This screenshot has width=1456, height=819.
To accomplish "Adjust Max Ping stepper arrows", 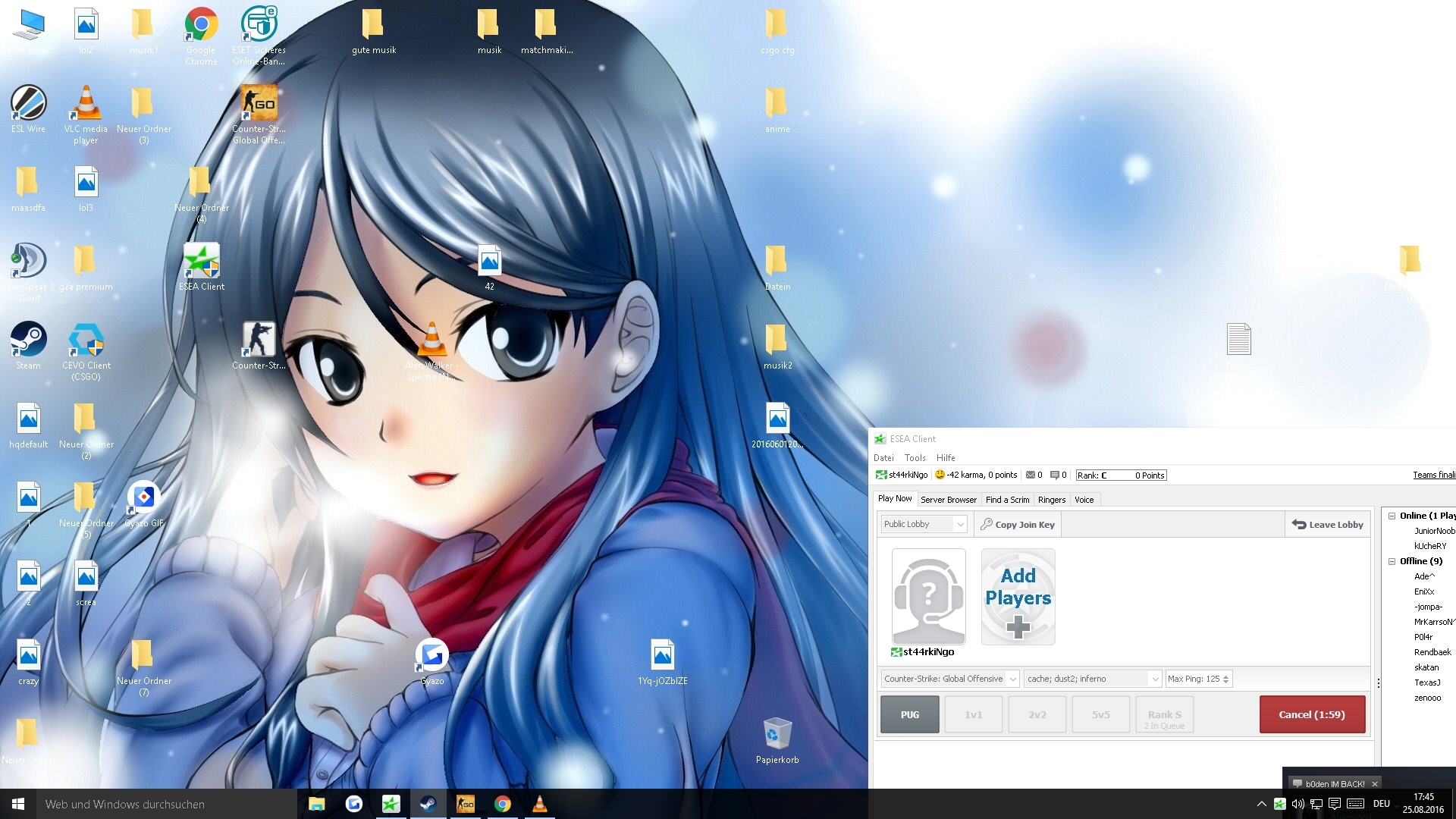I will (x=1225, y=679).
